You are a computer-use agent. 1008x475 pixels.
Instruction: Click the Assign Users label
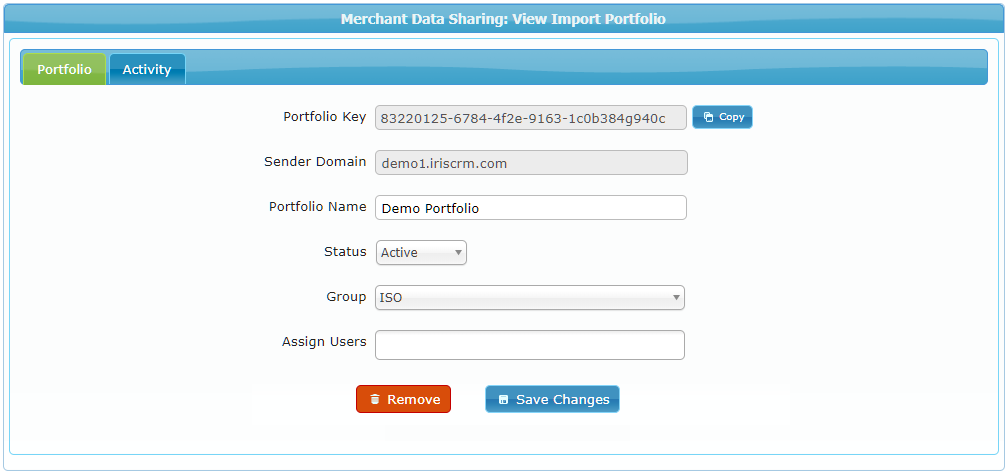click(x=324, y=342)
